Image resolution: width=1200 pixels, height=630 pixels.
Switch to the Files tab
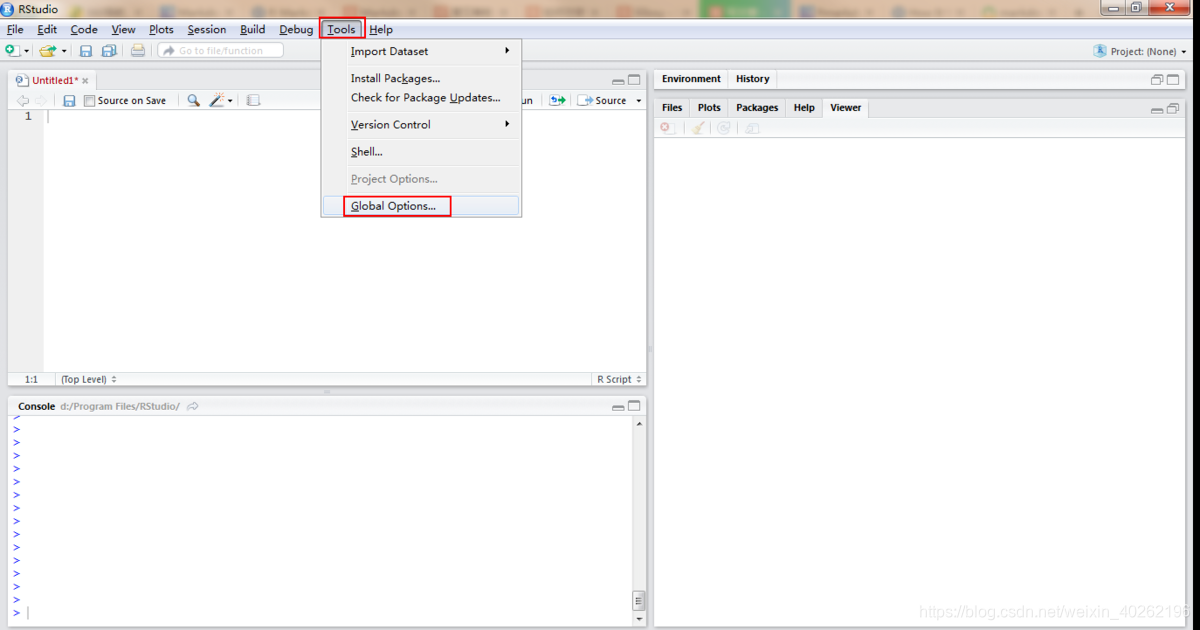point(672,108)
